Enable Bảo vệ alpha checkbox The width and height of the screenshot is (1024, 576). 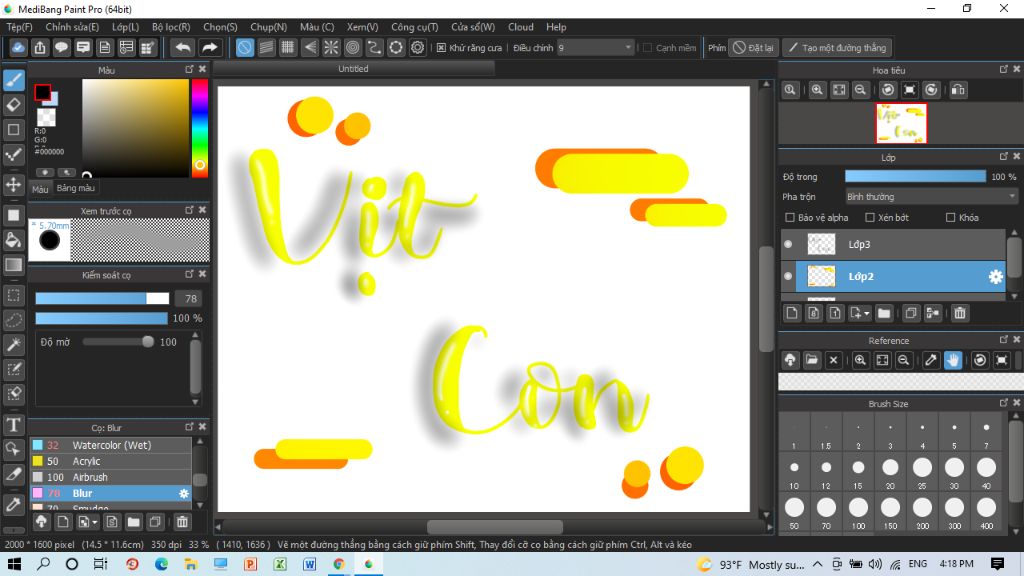click(790, 217)
